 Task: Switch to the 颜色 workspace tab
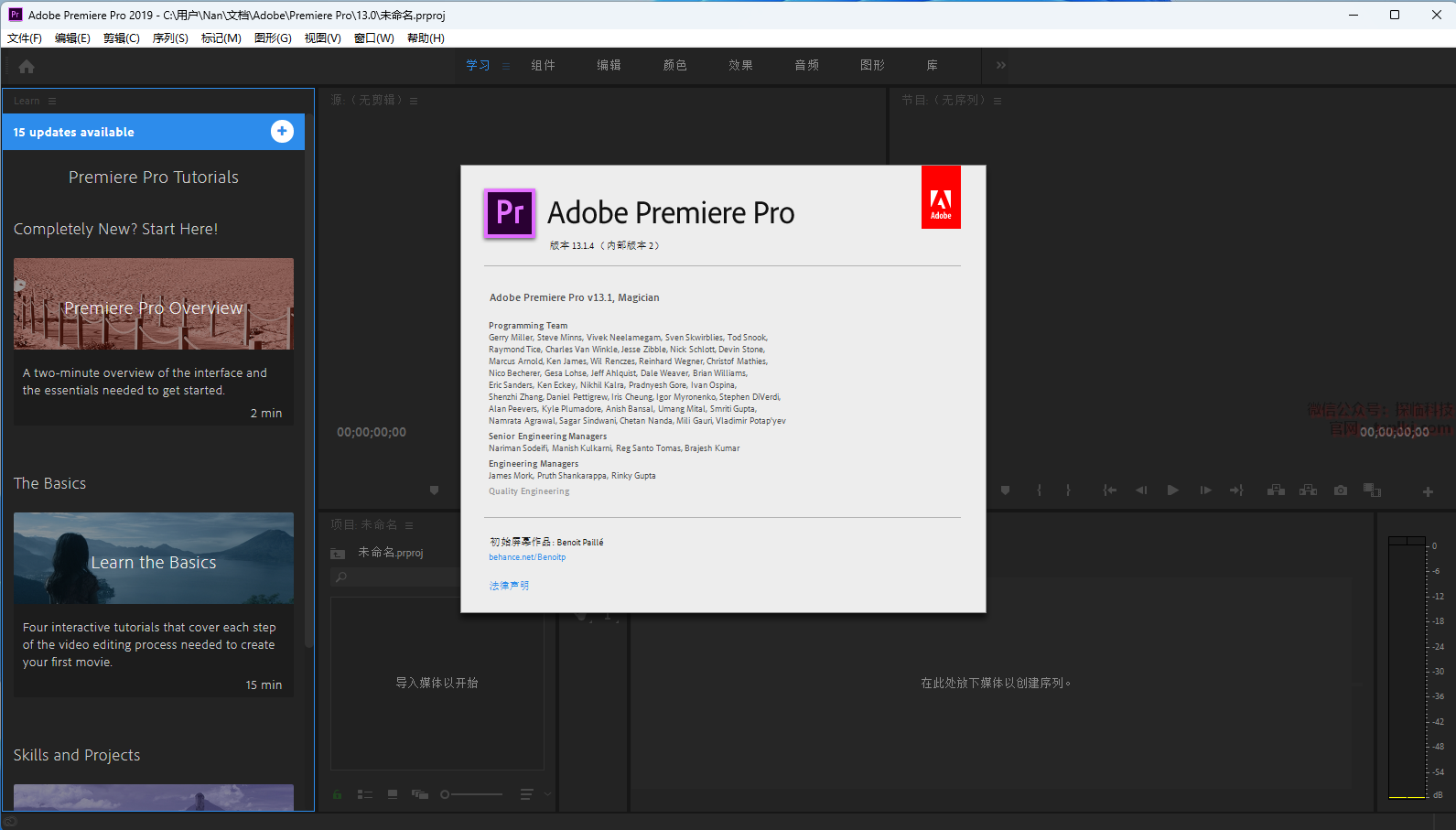click(674, 65)
